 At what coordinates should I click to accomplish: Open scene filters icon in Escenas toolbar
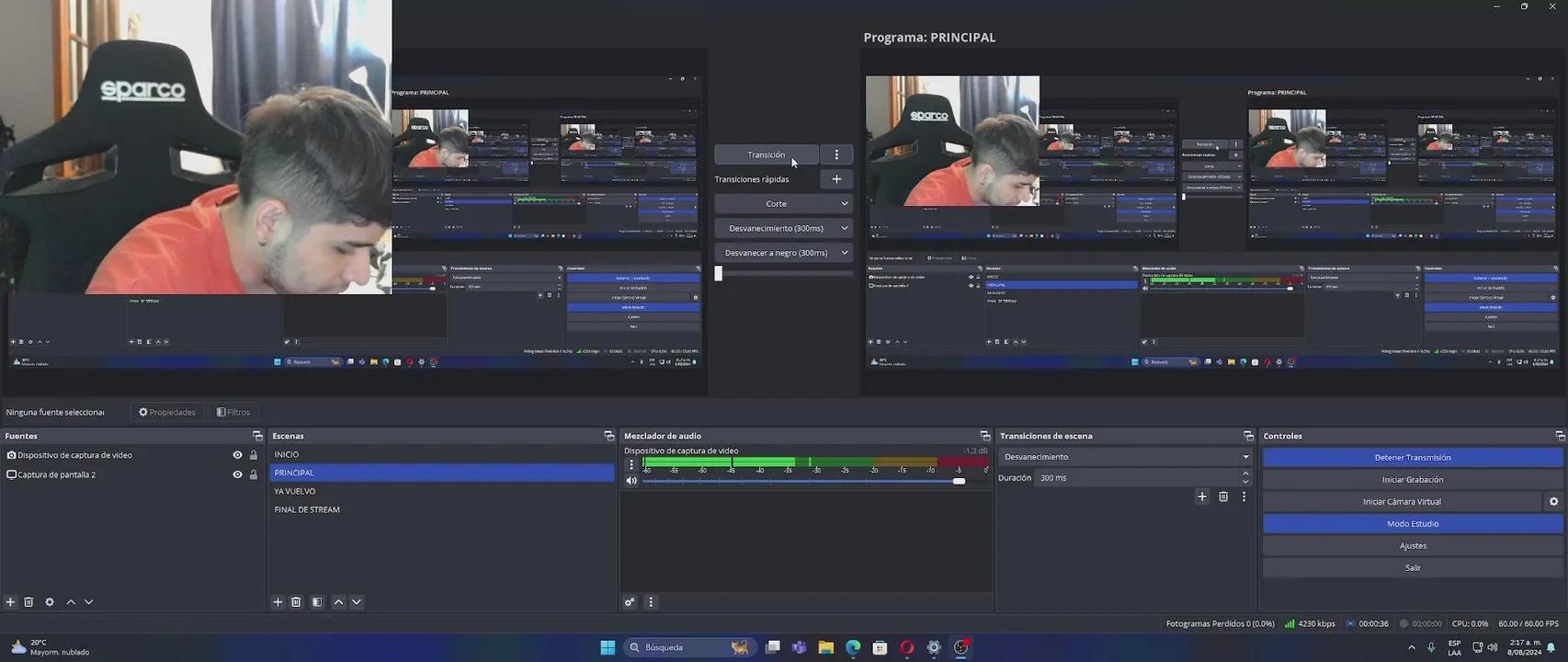coord(317,602)
